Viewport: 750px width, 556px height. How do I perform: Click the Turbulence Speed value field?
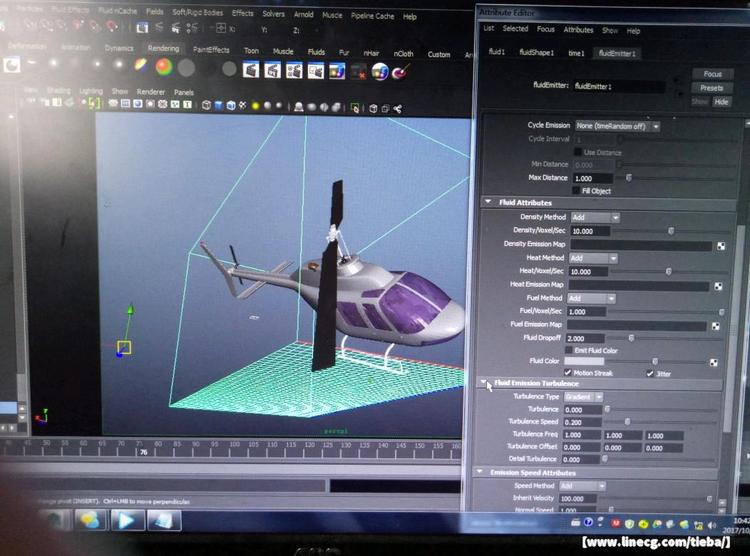582,422
